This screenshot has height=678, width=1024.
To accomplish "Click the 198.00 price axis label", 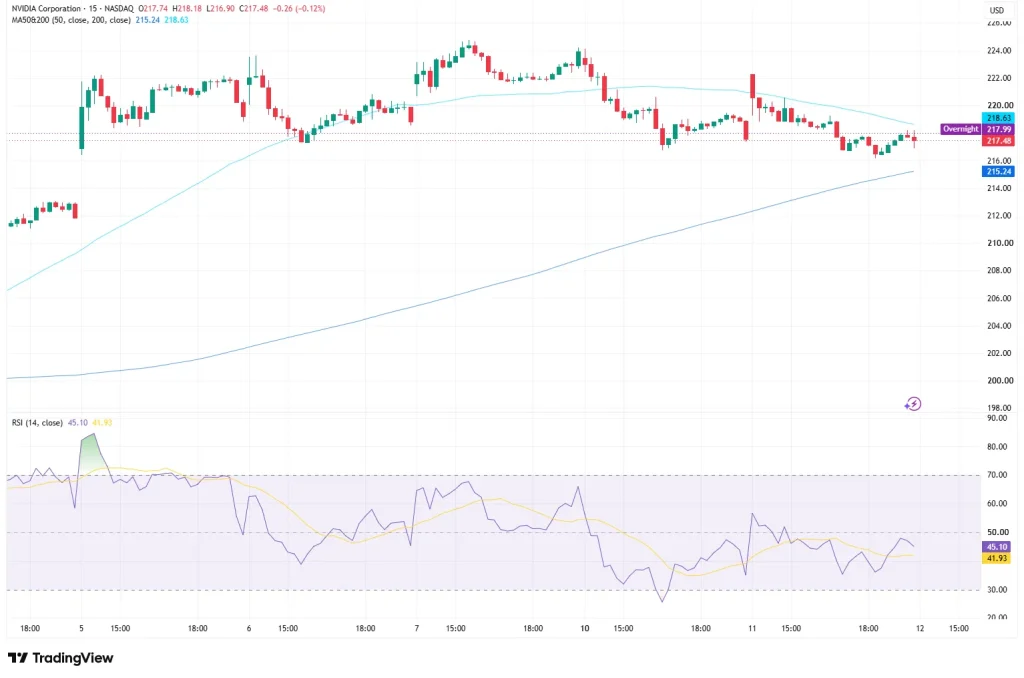I will coord(1000,408).
